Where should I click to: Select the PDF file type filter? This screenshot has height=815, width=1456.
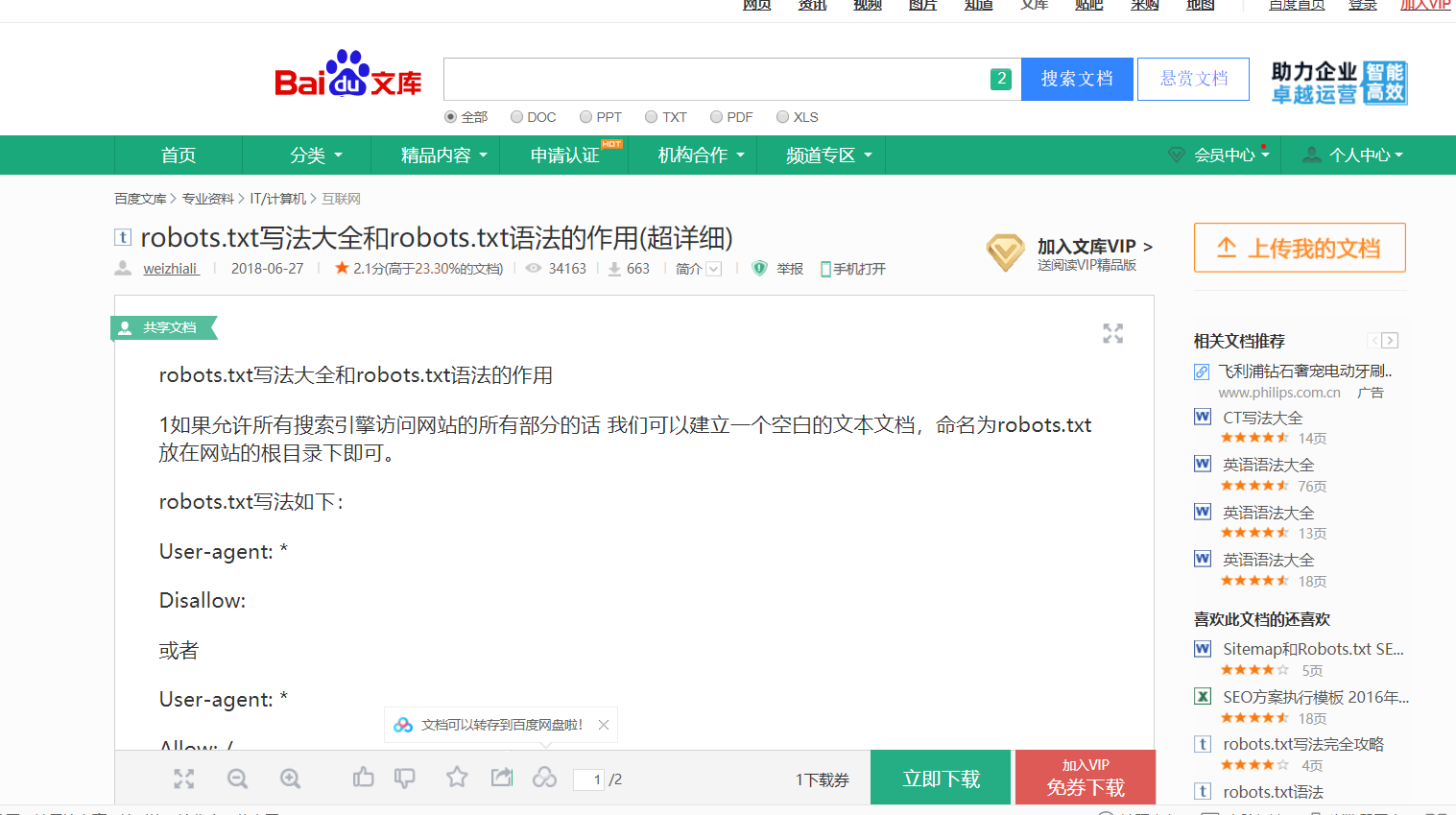pyautogui.click(x=716, y=117)
